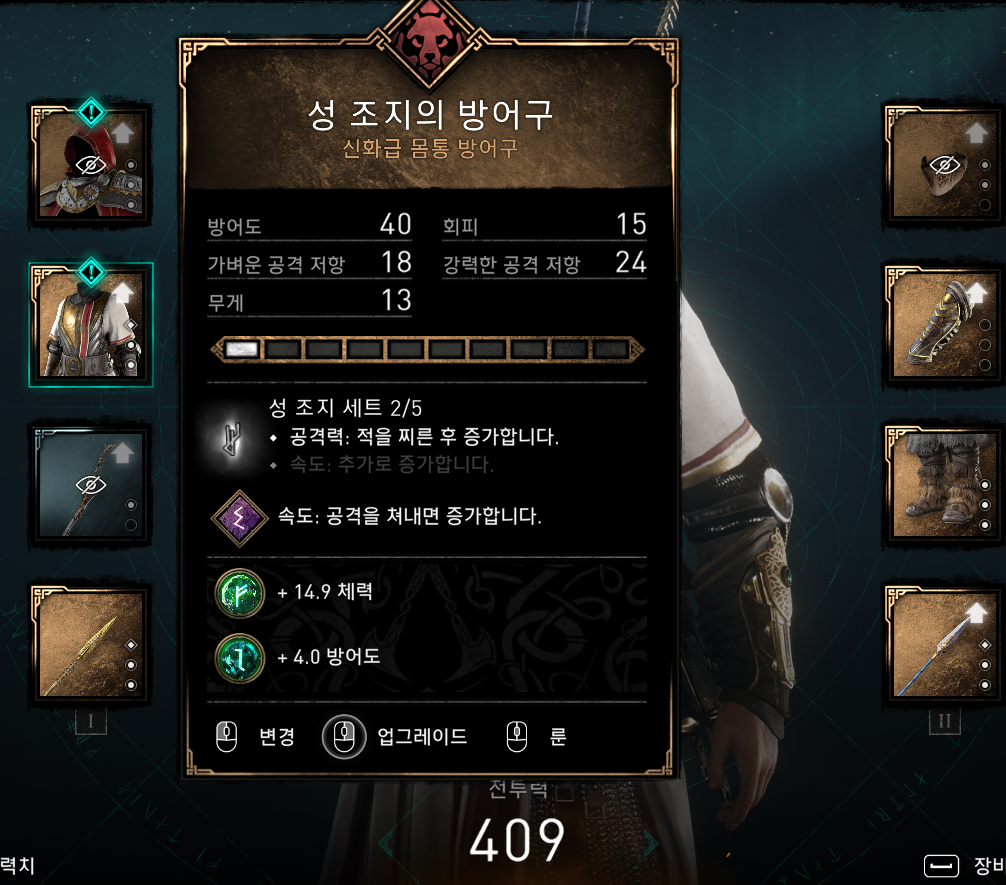Screen dimensions: 1006x885
Task: Click the green rune for +14.9 체력
Action: (239, 593)
